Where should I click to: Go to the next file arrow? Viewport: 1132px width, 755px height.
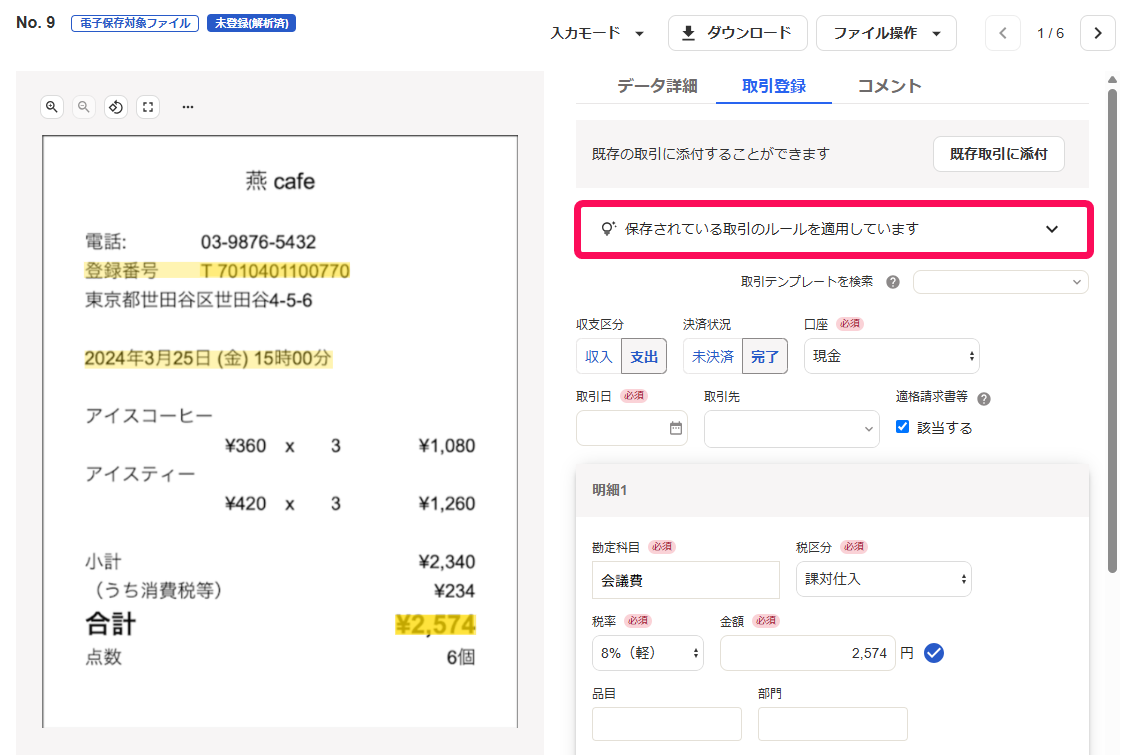[x=1098, y=33]
